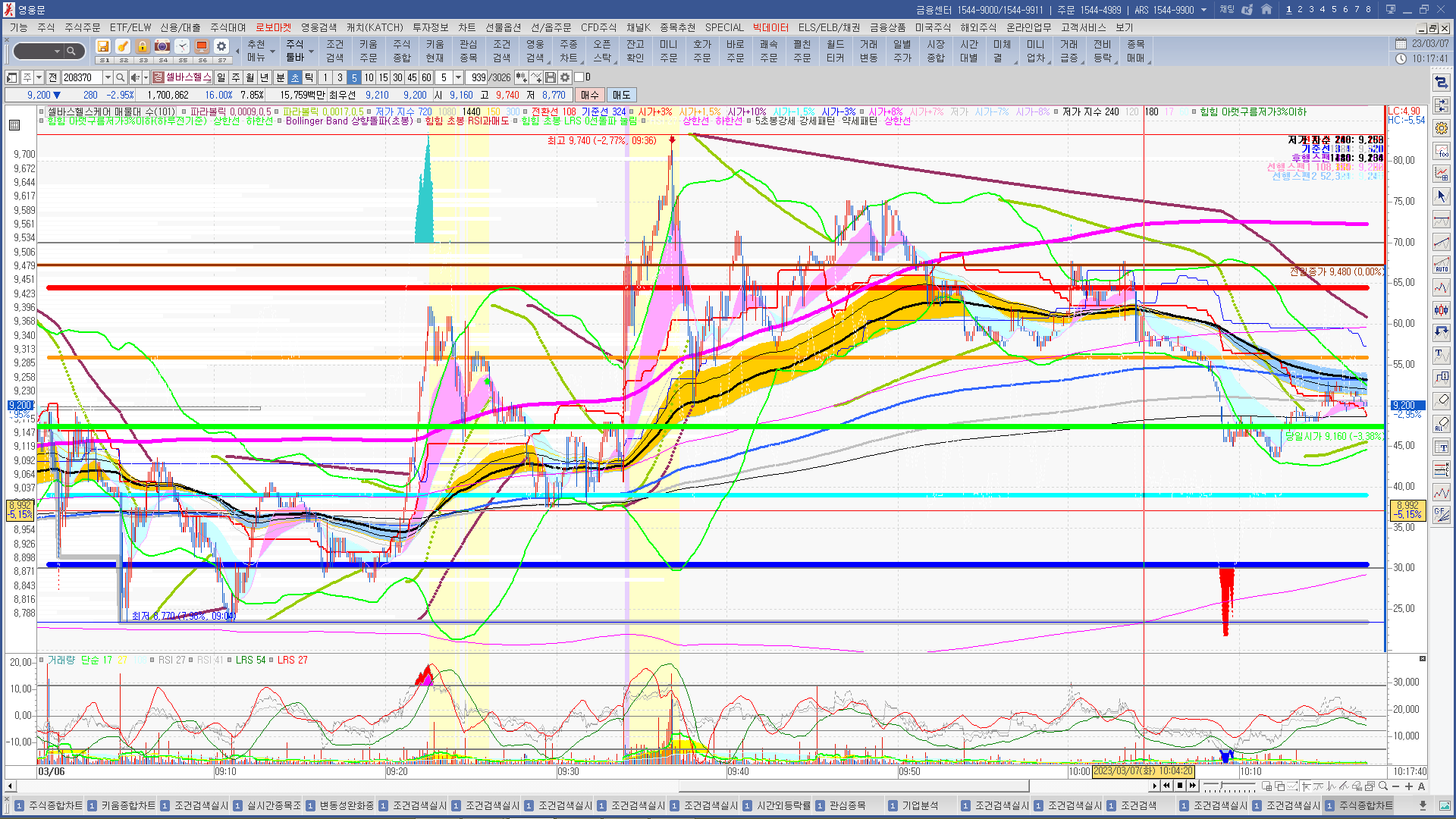Switch to the 15 interval button

383,77
